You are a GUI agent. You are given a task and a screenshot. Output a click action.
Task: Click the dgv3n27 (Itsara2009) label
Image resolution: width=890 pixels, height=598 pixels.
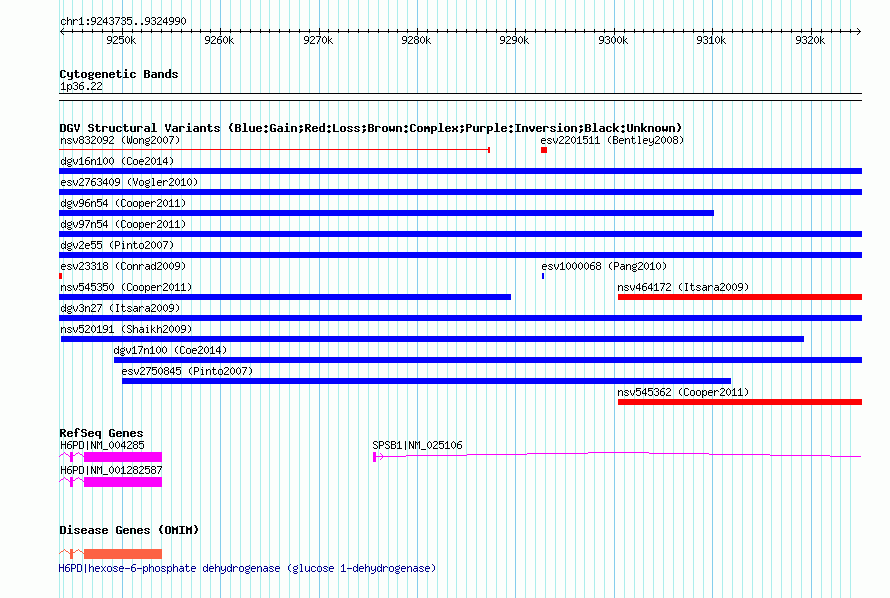point(120,308)
